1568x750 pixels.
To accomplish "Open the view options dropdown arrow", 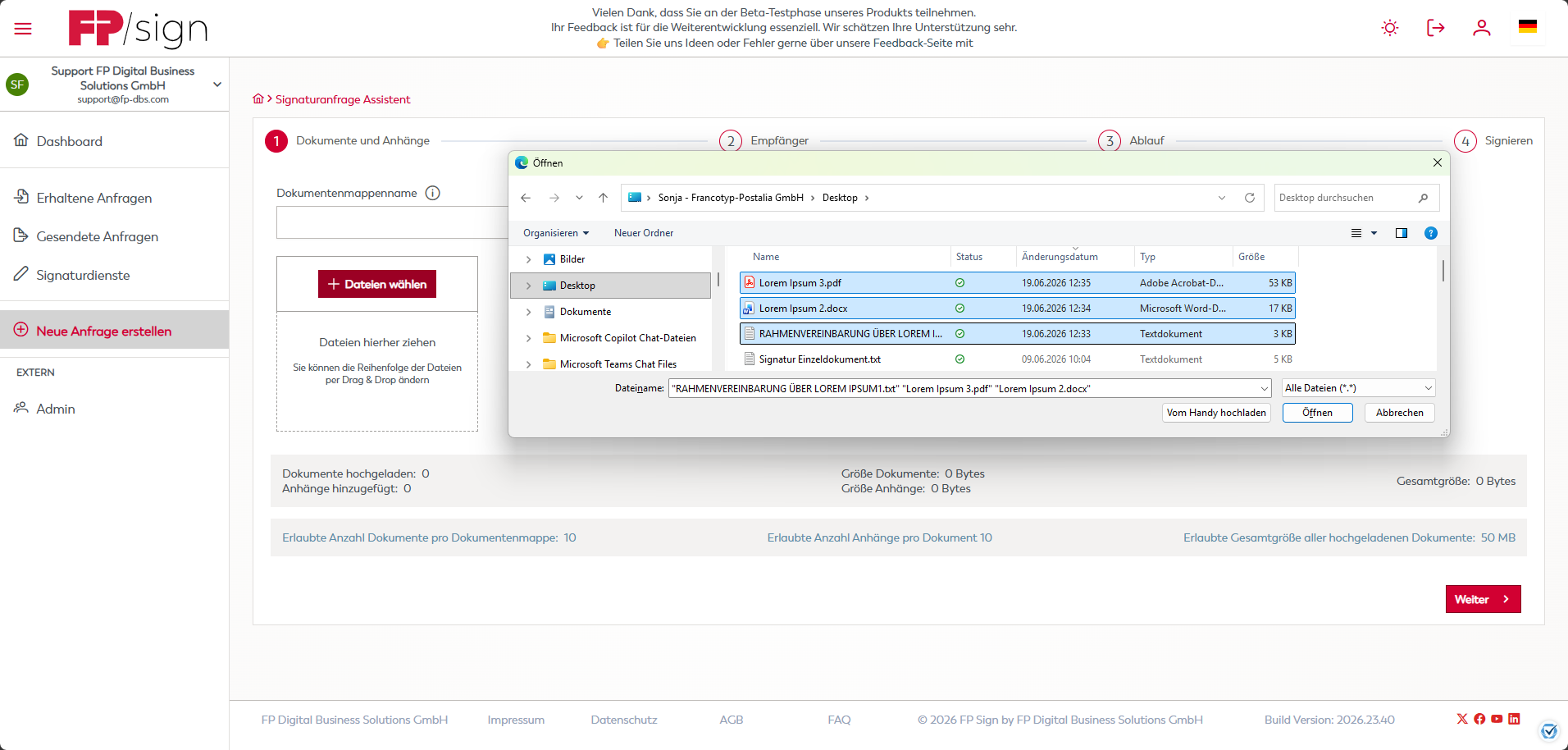I will tap(1374, 233).
